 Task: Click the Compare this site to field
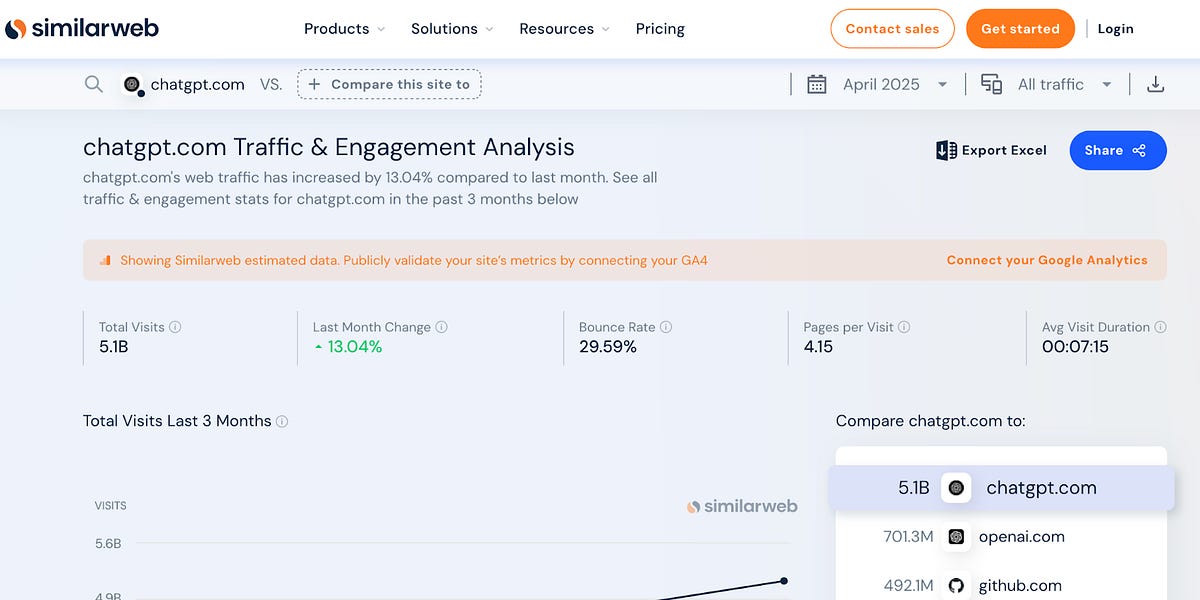click(x=389, y=85)
